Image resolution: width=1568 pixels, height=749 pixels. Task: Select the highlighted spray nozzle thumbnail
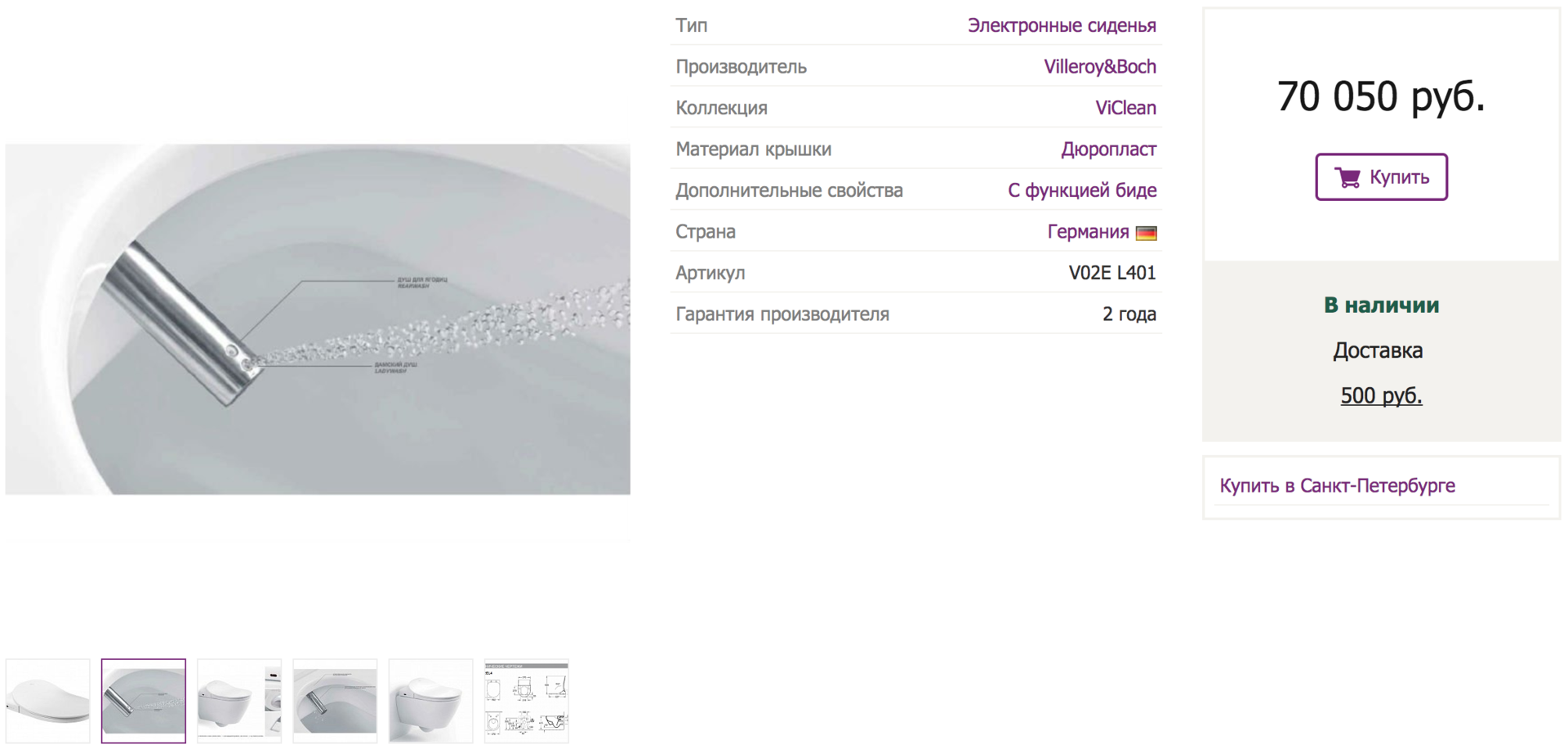(144, 701)
